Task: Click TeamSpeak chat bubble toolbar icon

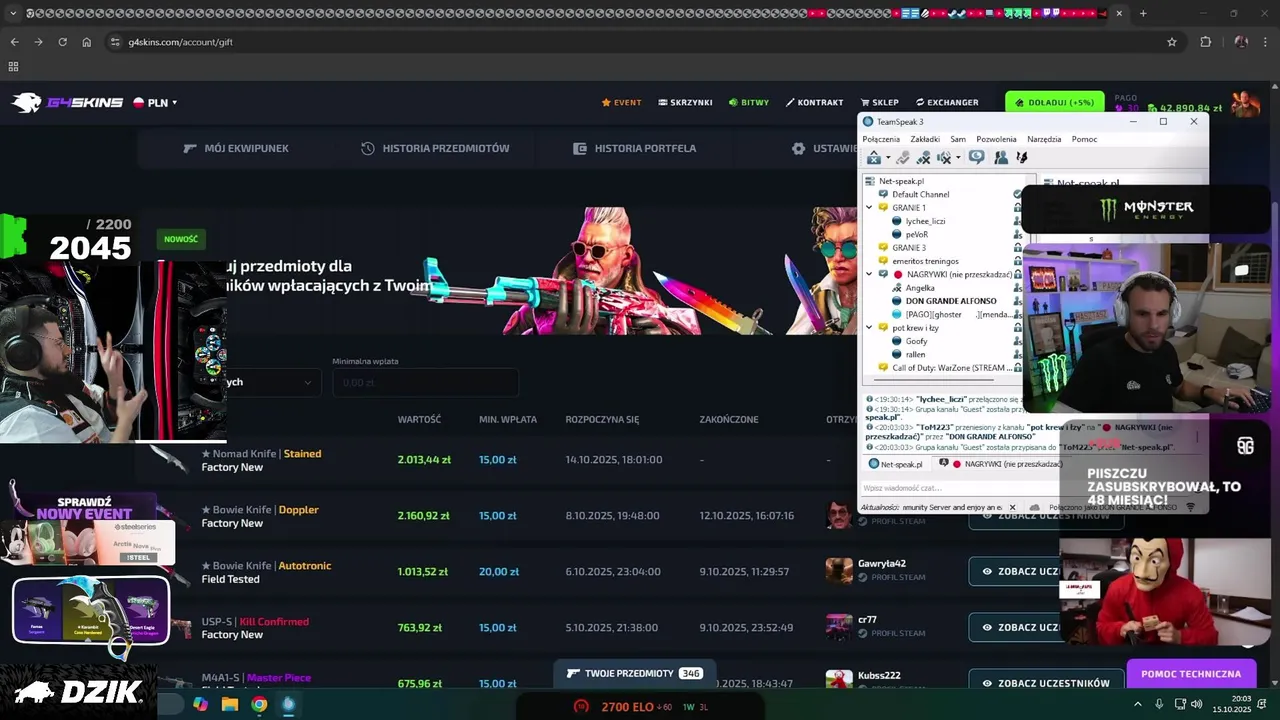Action: point(977,158)
